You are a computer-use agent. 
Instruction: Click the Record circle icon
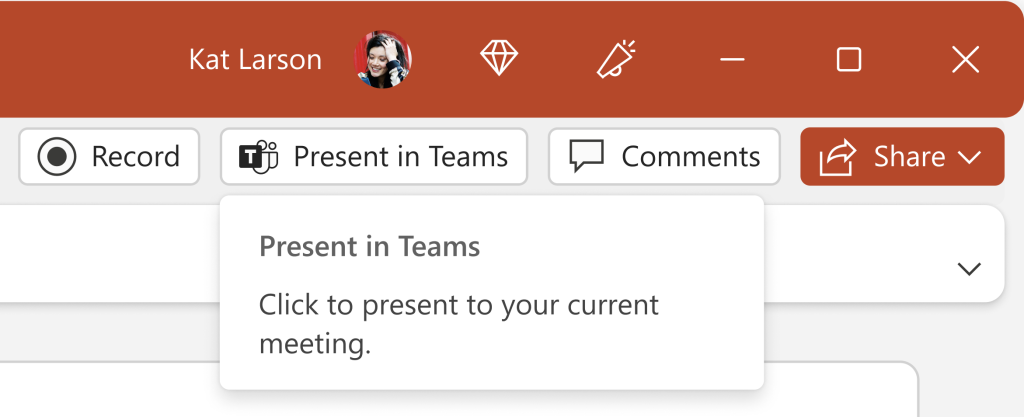57,157
